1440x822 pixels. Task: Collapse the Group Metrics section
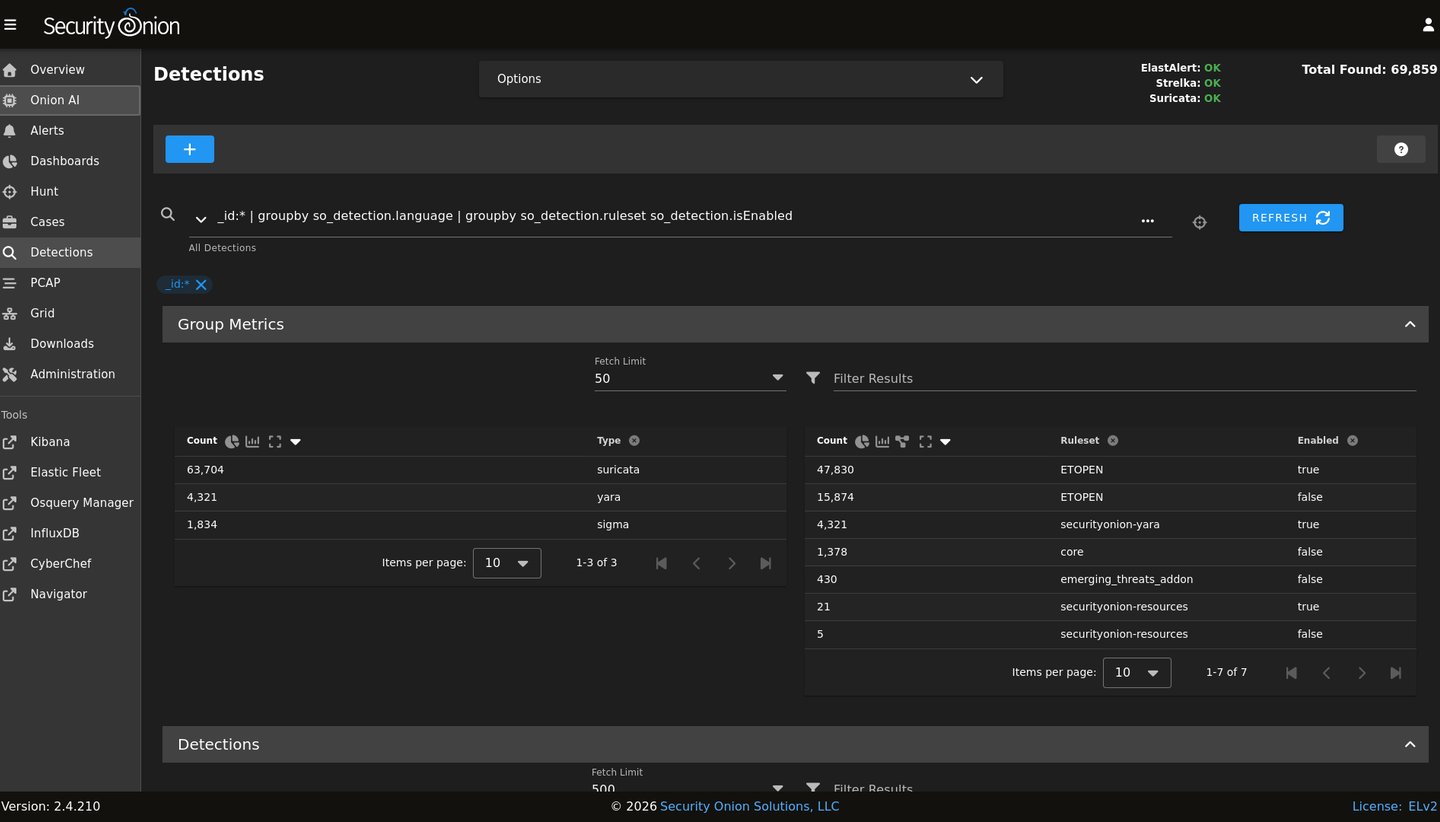coord(1409,324)
